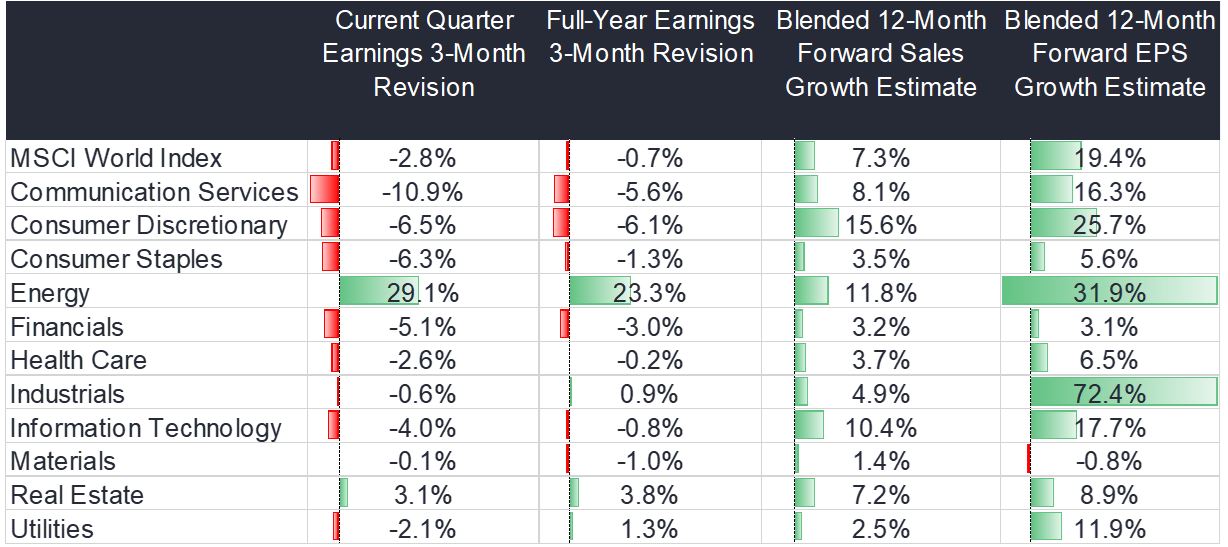Click the 72.4% Industrials EPS growth cell
The width and height of the screenshot is (1228, 547).
click(x=1109, y=394)
